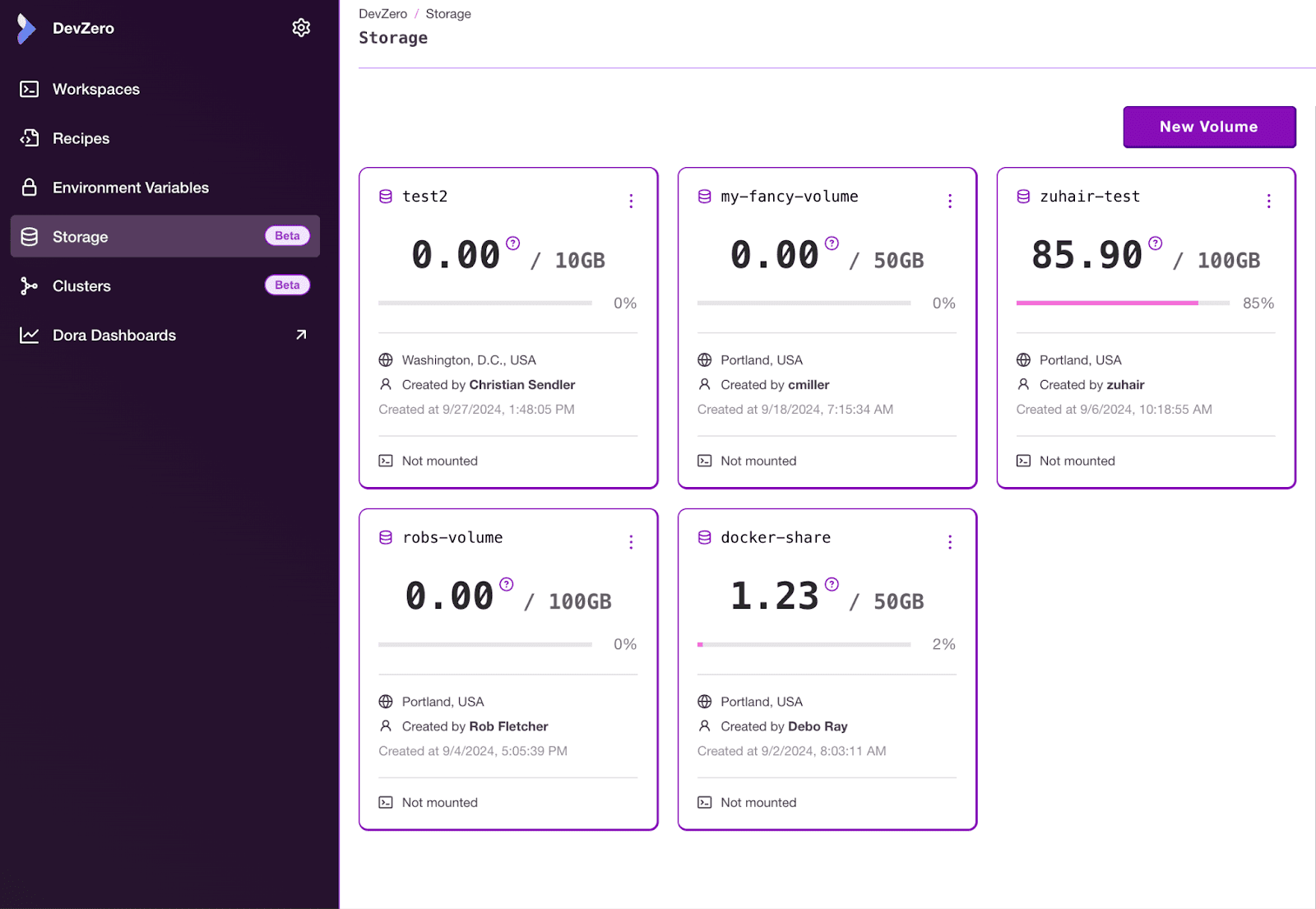Expand the robs-volume options menu
Viewport: 1316px width, 909px height.
pyautogui.click(x=631, y=542)
